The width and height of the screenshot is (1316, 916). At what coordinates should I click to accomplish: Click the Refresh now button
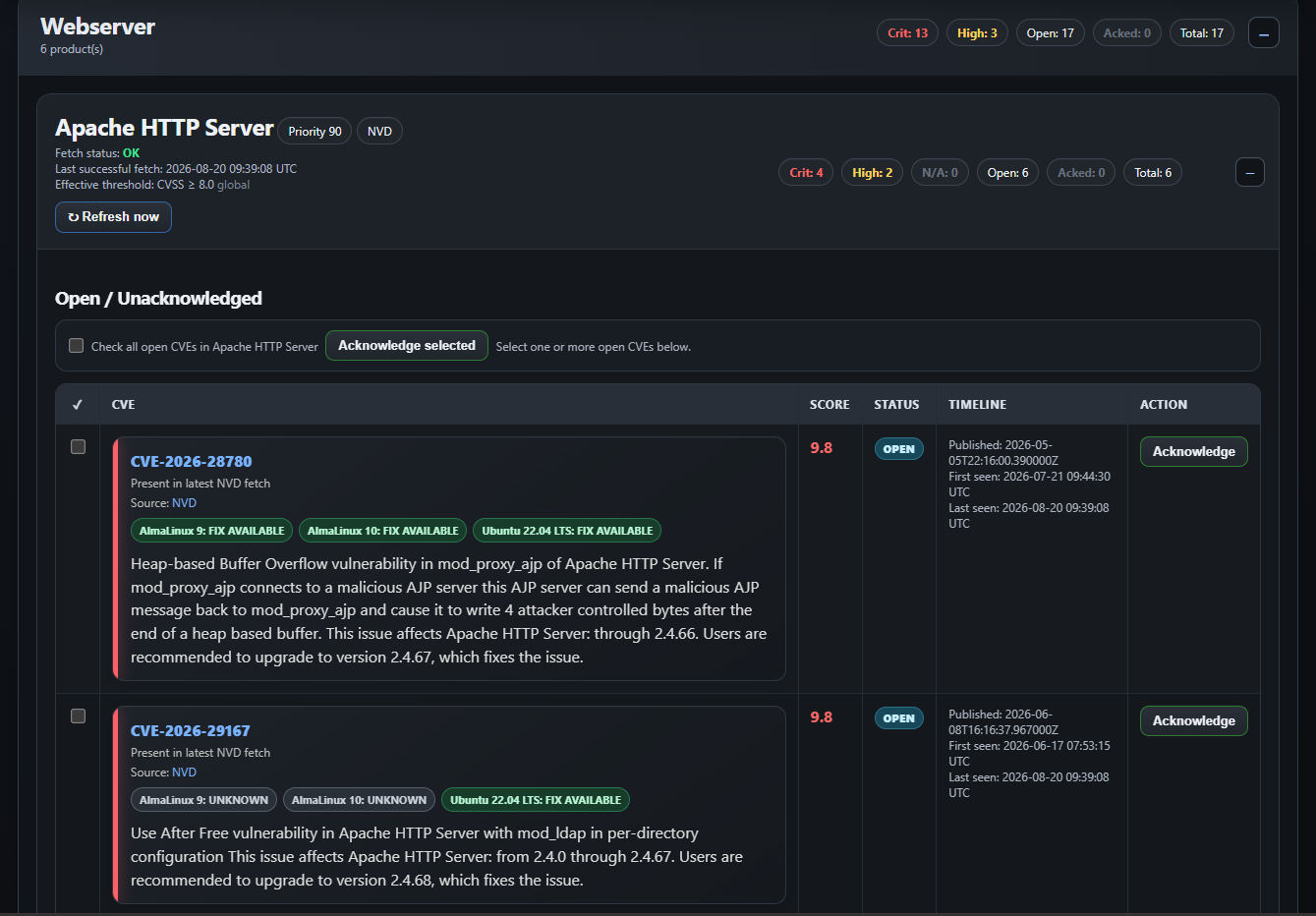(113, 217)
